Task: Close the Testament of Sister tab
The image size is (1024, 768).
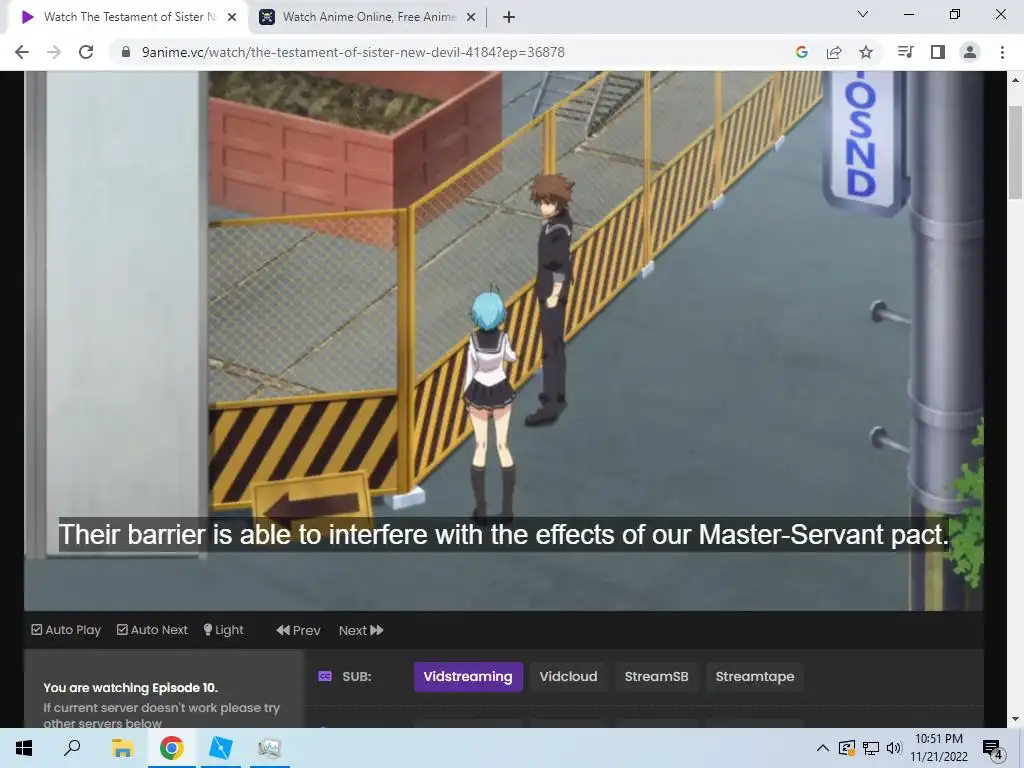Action: [x=232, y=18]
